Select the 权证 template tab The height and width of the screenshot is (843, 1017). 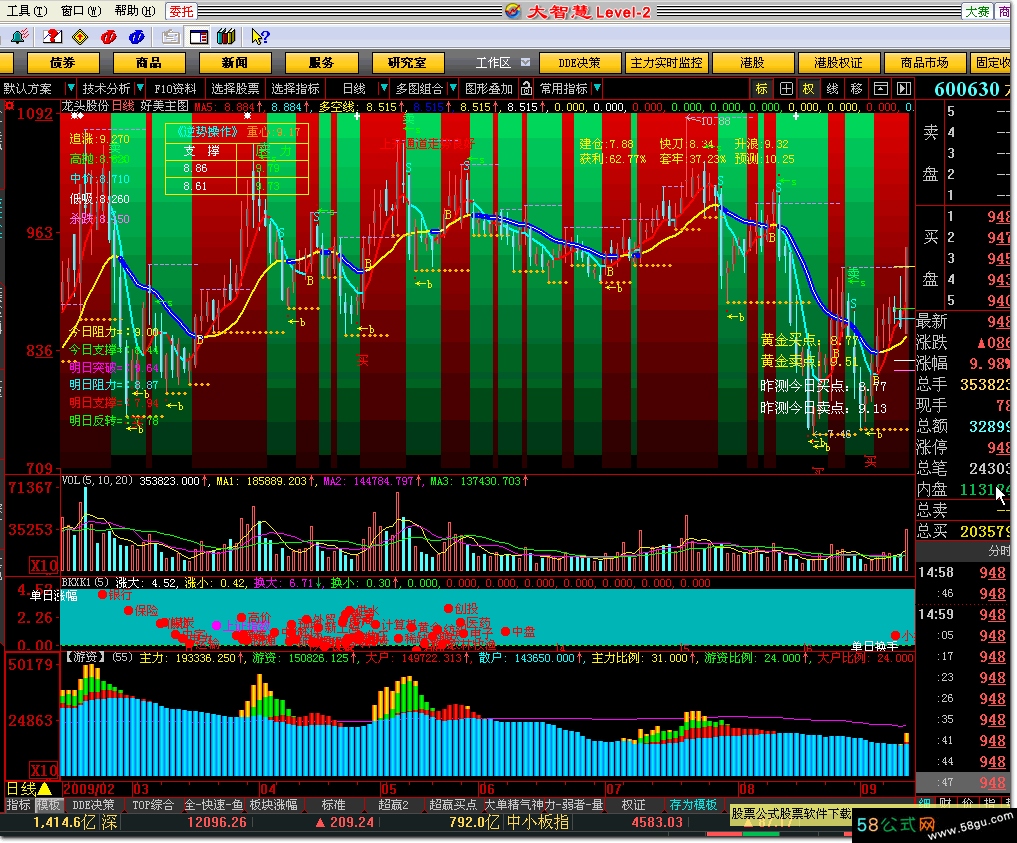pyautogui.click(x=633, y=805)
